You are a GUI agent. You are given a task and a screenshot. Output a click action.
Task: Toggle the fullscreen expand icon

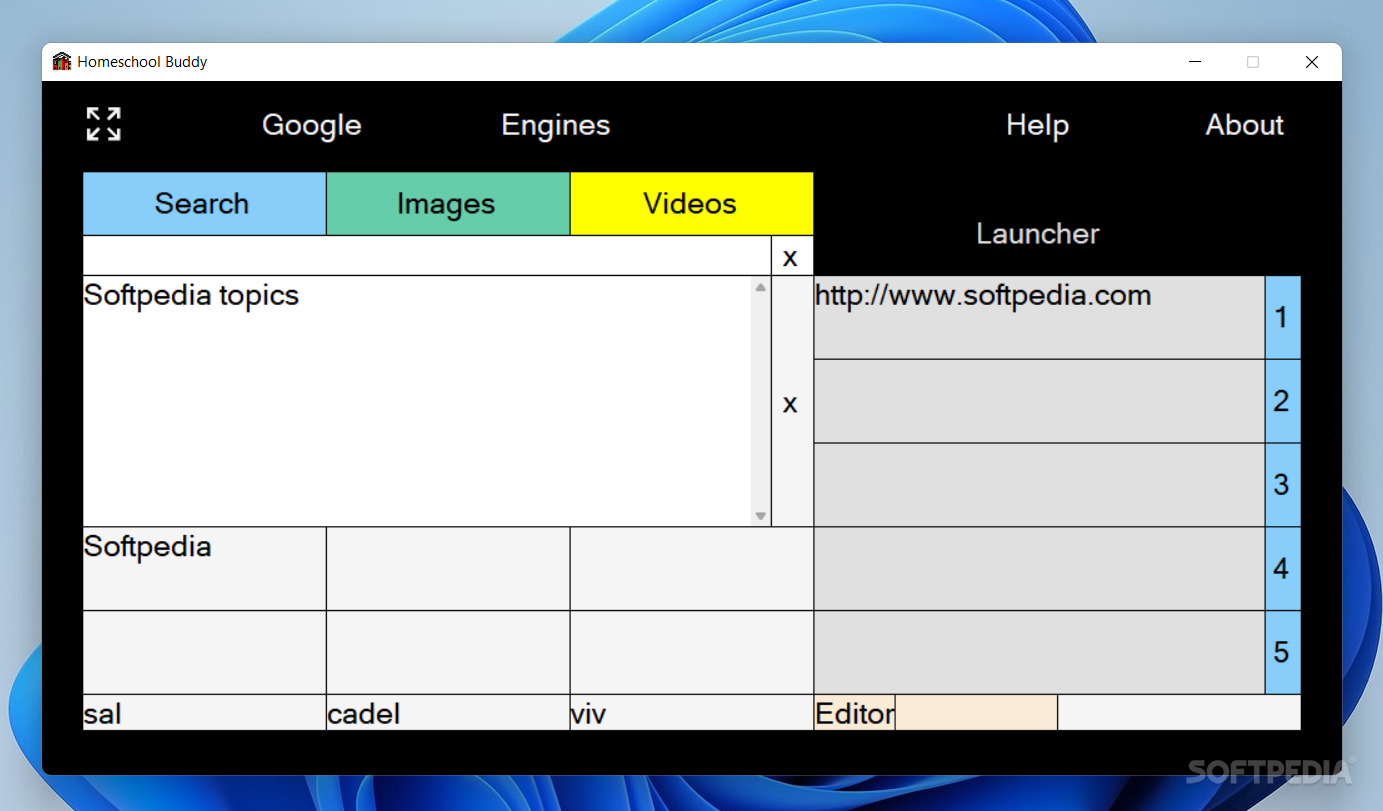coord(103,124)
